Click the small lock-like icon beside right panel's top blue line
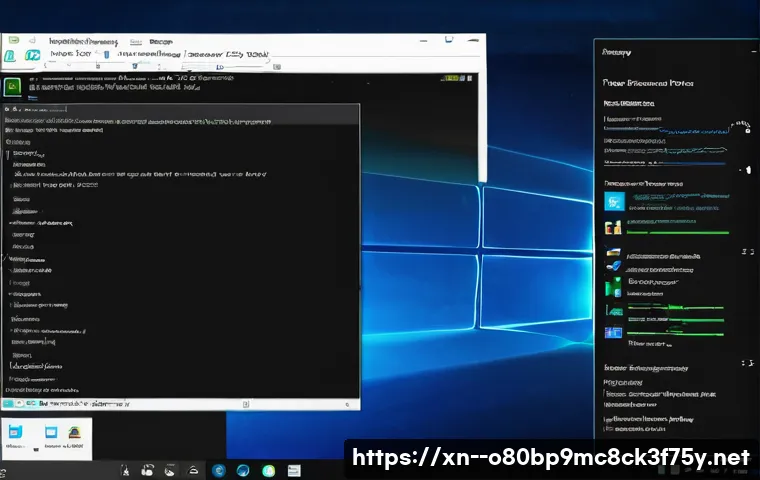This screenshot has height=480, width=760. [x=748, y=130]
